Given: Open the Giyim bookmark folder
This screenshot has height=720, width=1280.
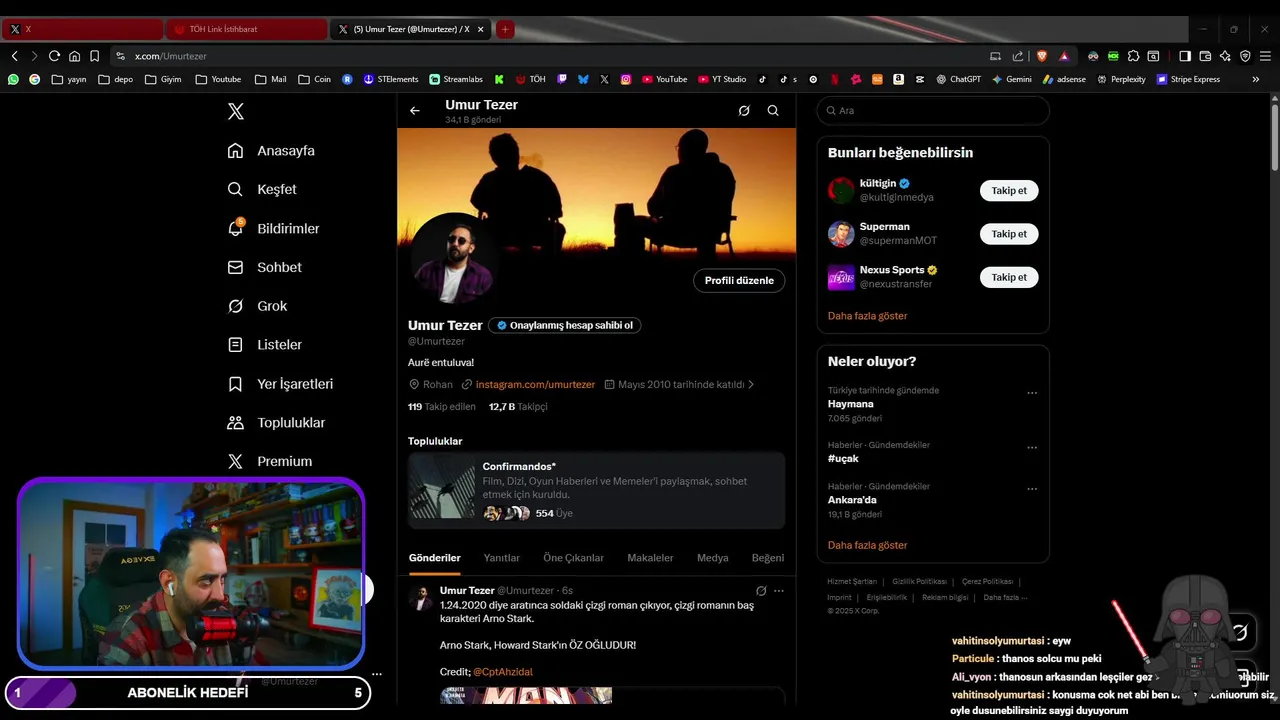Looking at the screenshot, I should [x=163, y=79].
